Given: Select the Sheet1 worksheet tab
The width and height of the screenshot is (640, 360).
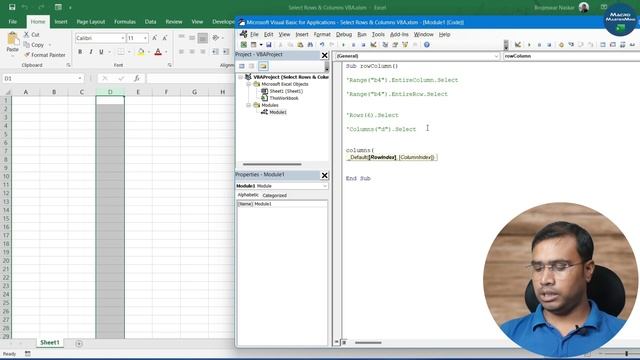Looking at the screenshot, I should click(x=50, y=342).
